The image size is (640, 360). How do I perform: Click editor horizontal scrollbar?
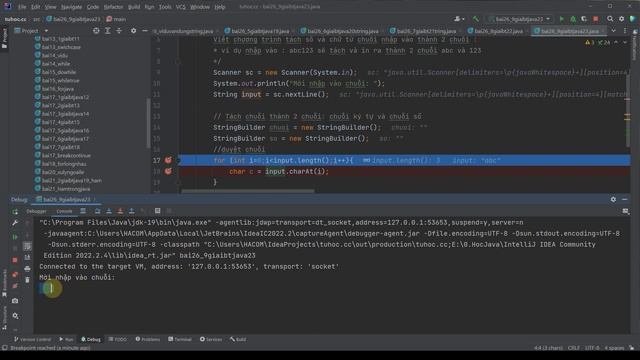[x=248, y=191]
